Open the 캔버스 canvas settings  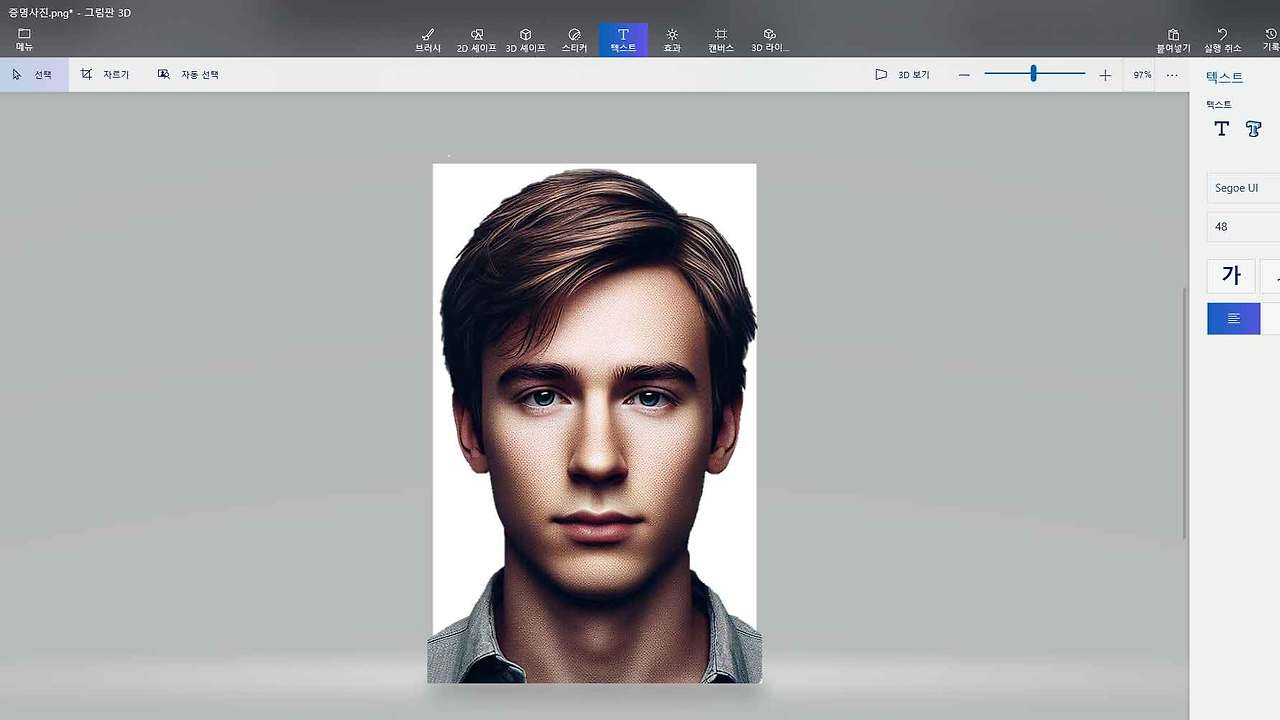720,40
